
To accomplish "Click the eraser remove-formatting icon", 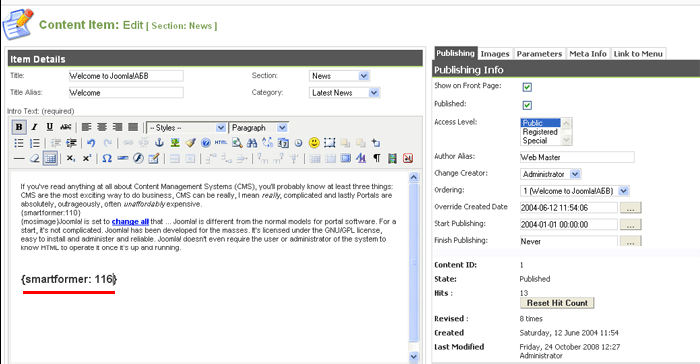I will (34, 159).
